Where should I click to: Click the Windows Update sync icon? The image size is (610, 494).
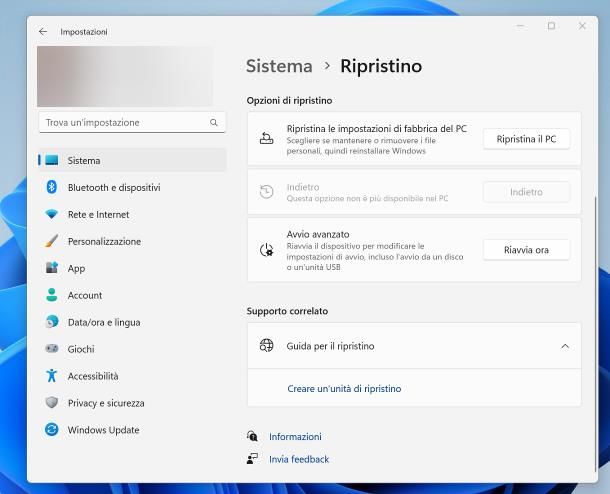coord(51,429)
